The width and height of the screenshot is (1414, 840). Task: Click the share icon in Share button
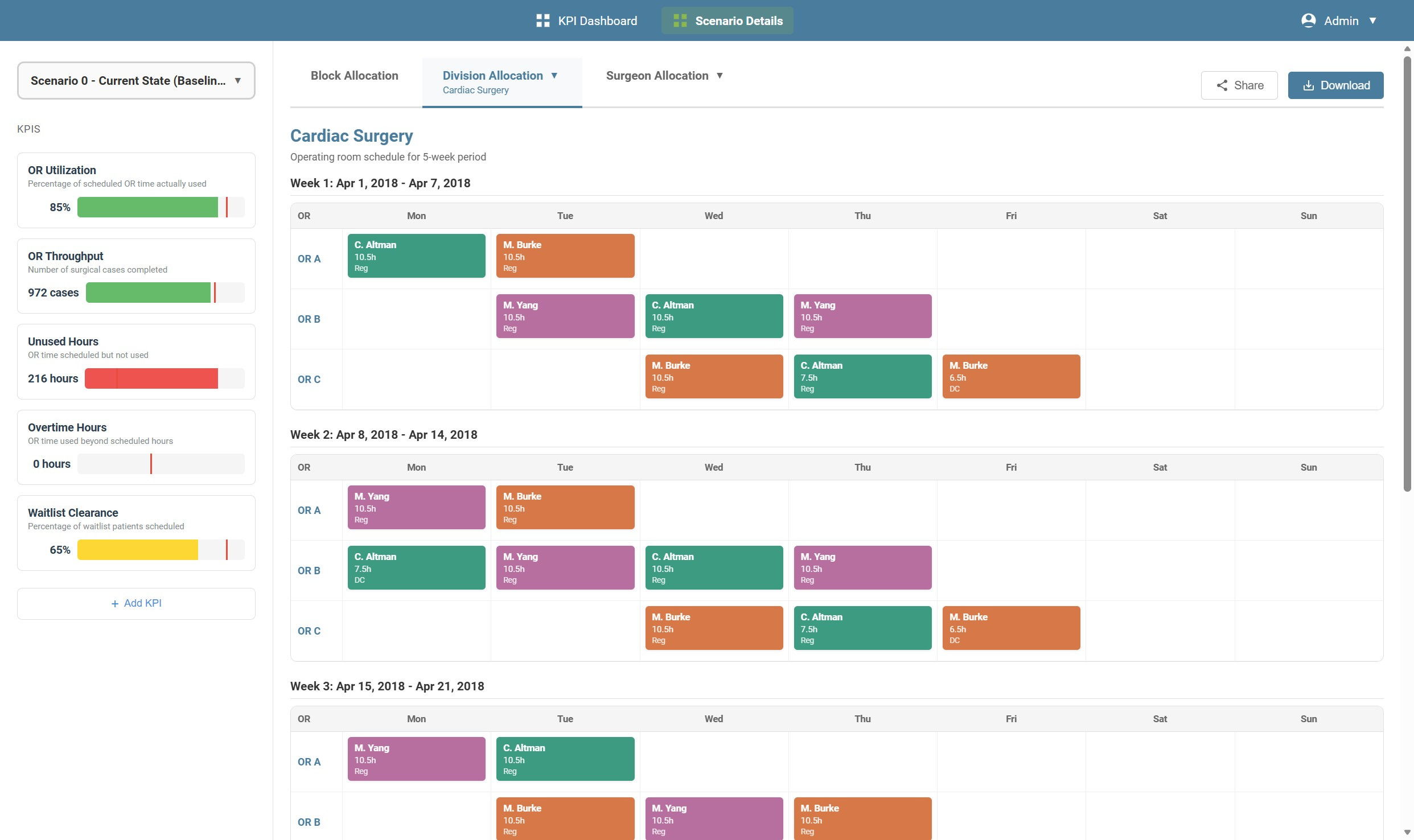(1222, 85)
